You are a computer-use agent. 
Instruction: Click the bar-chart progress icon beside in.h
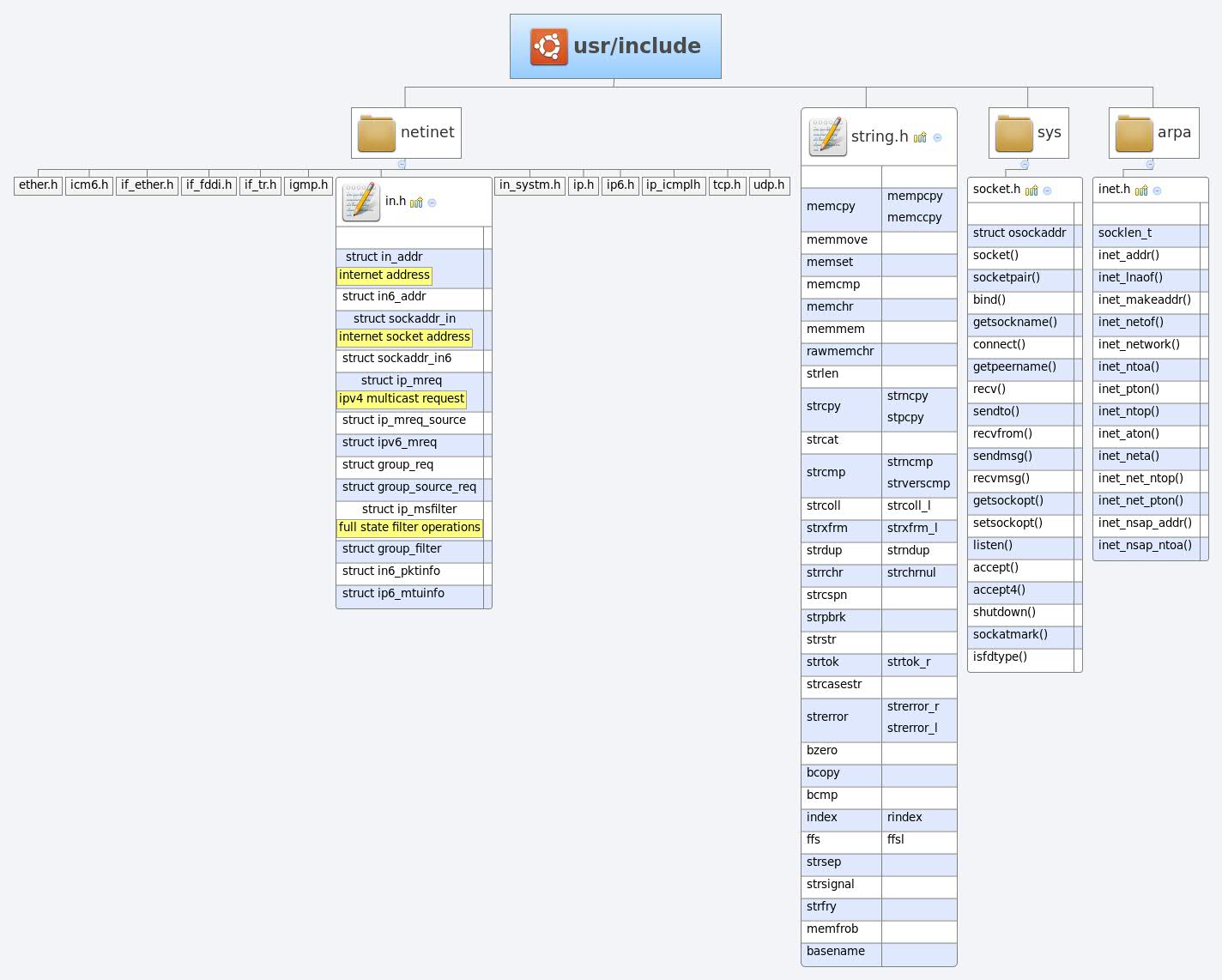pyautogui.click(x=417, y=202)
